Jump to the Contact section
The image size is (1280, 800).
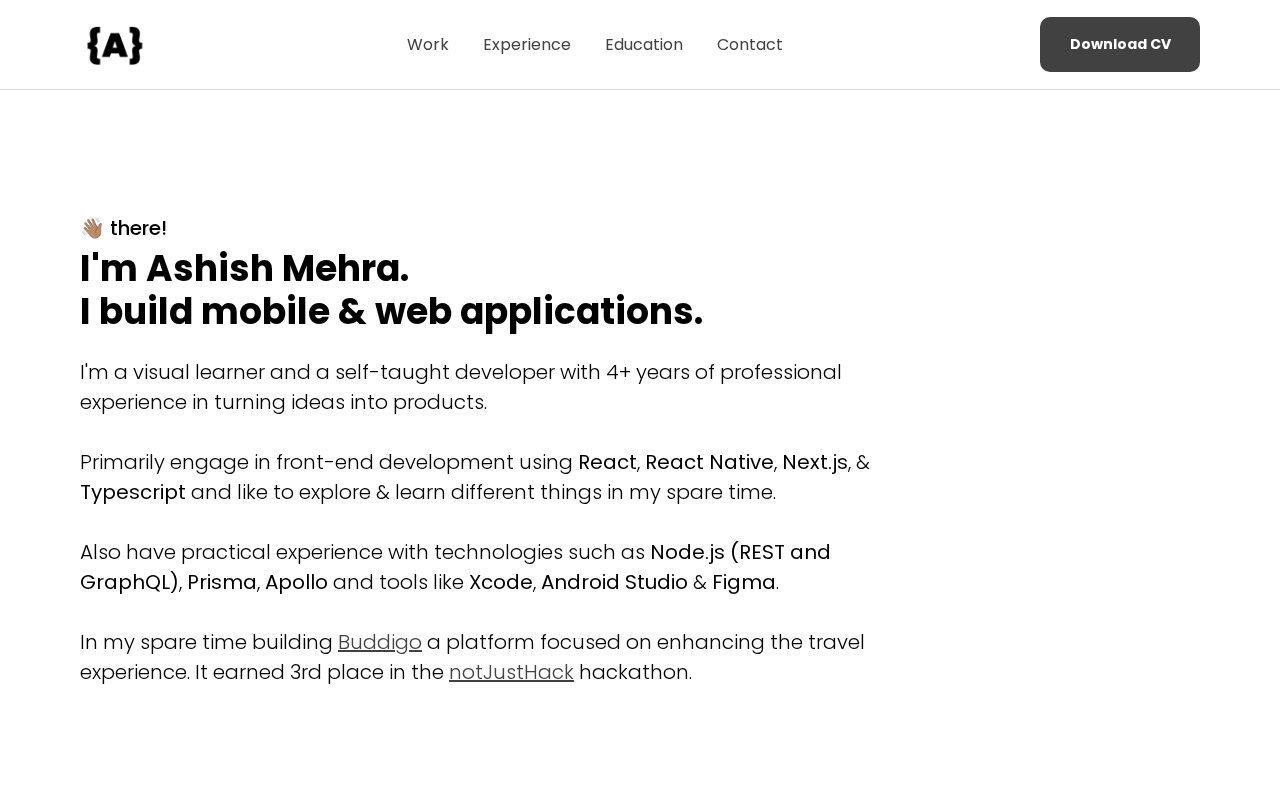pyautogui.click(x=750, y=44)
